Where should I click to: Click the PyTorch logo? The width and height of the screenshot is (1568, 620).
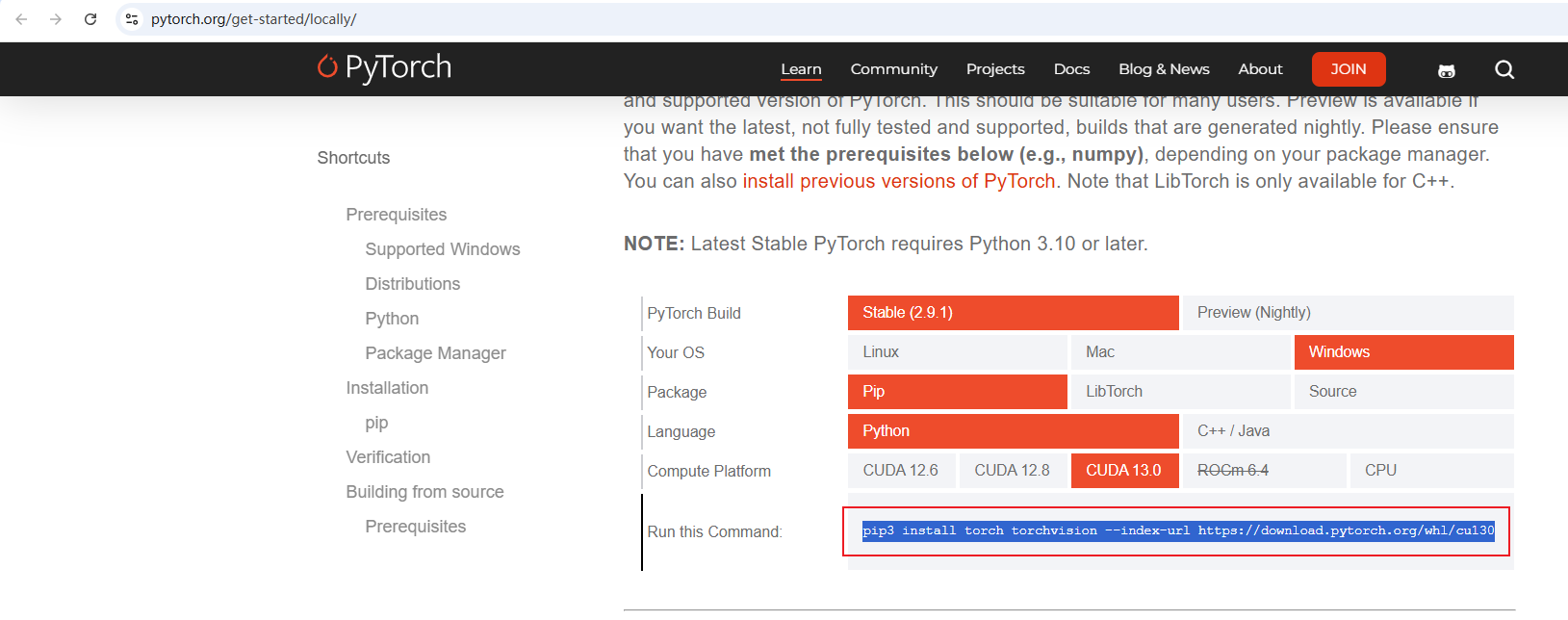pyautogui.click(x=384, y=67)
